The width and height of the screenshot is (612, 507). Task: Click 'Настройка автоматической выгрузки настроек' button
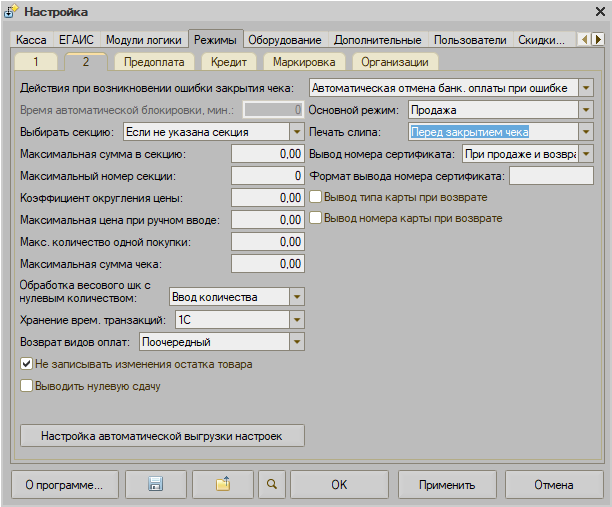(162, 436)
